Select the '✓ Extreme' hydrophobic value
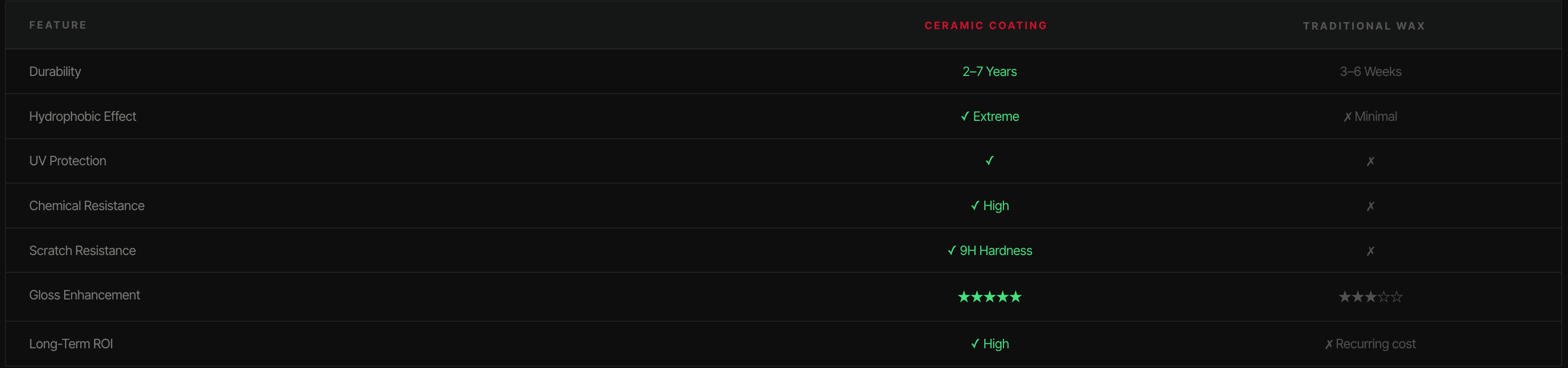 click(989, 116)
